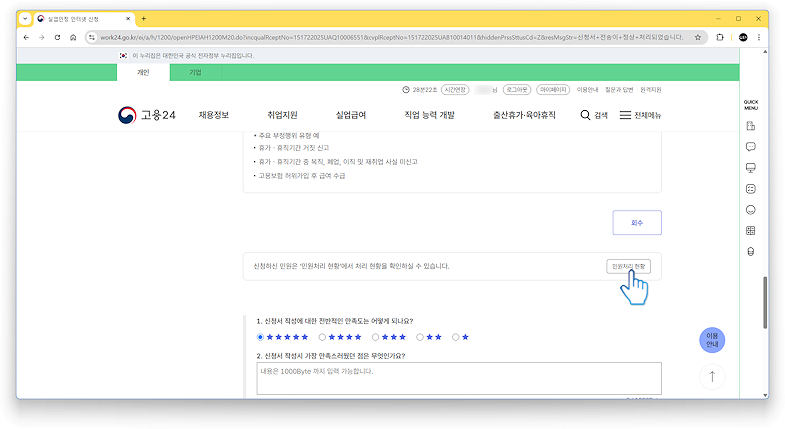Click the 로그아웃 button
The height and width of the screenshot is (429, 785).
[x=517, y=90]
